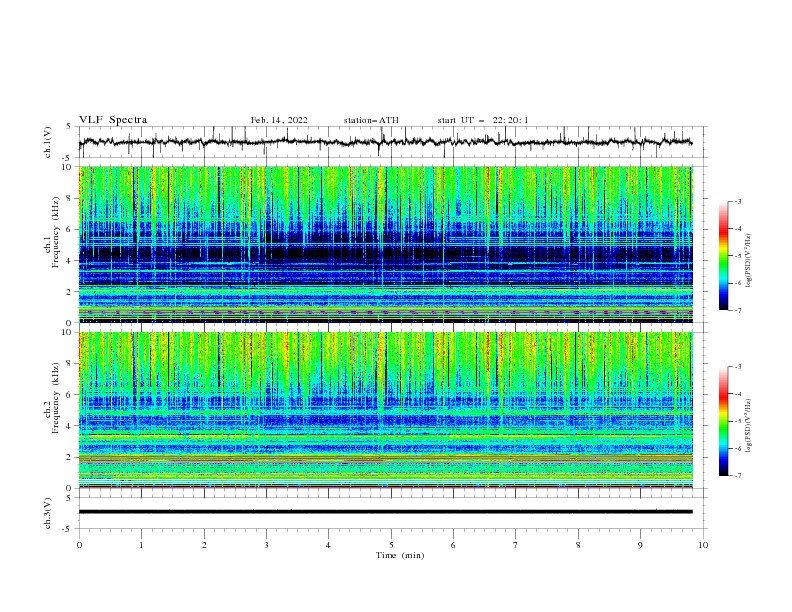Click the ch.1 colorbar "-3" label
Image resolution: width=792 pixels, height=612 pixels.
tap(738, 201)
